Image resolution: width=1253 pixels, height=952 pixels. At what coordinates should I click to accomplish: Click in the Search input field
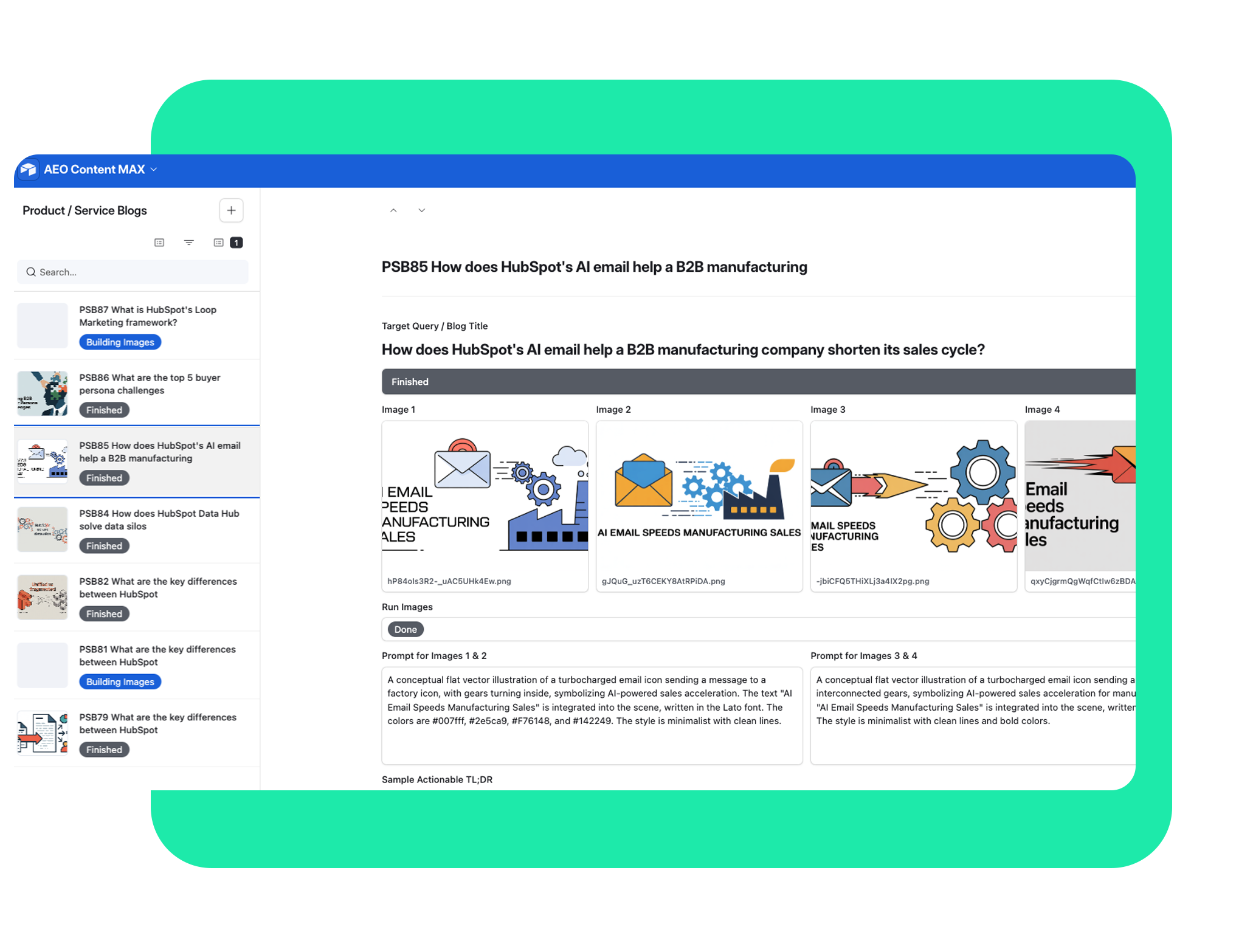point(140,272)
